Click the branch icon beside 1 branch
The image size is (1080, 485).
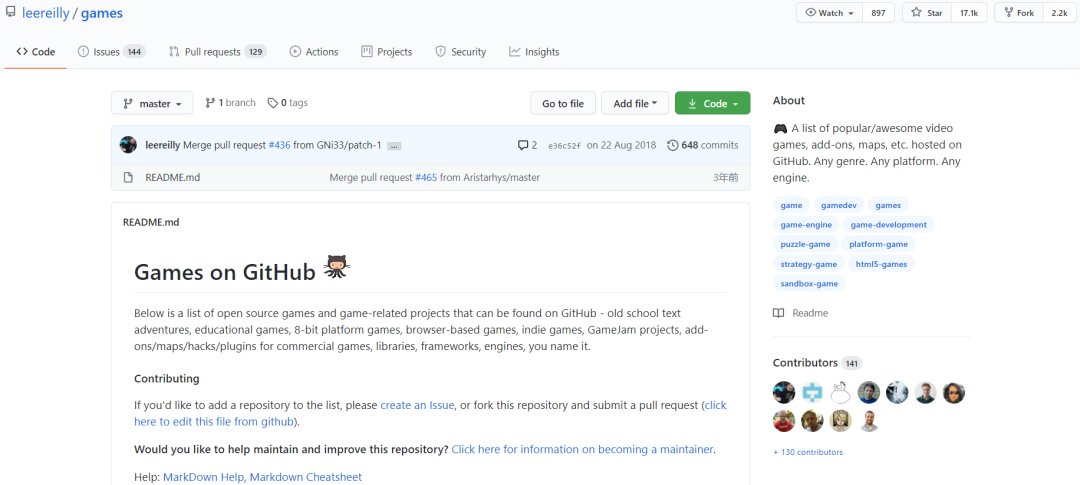click(210, 103)
